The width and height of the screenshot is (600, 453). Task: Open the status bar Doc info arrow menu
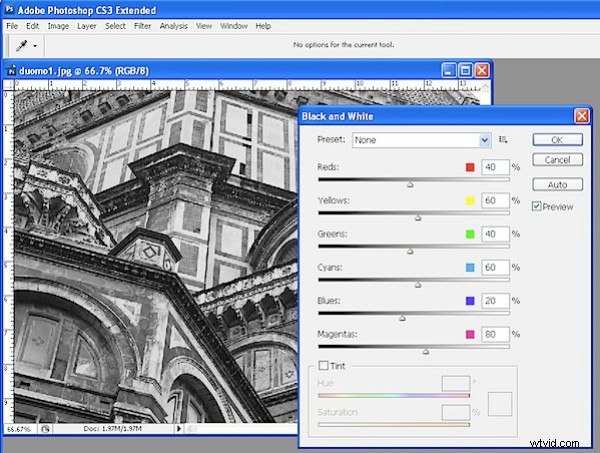179,428
